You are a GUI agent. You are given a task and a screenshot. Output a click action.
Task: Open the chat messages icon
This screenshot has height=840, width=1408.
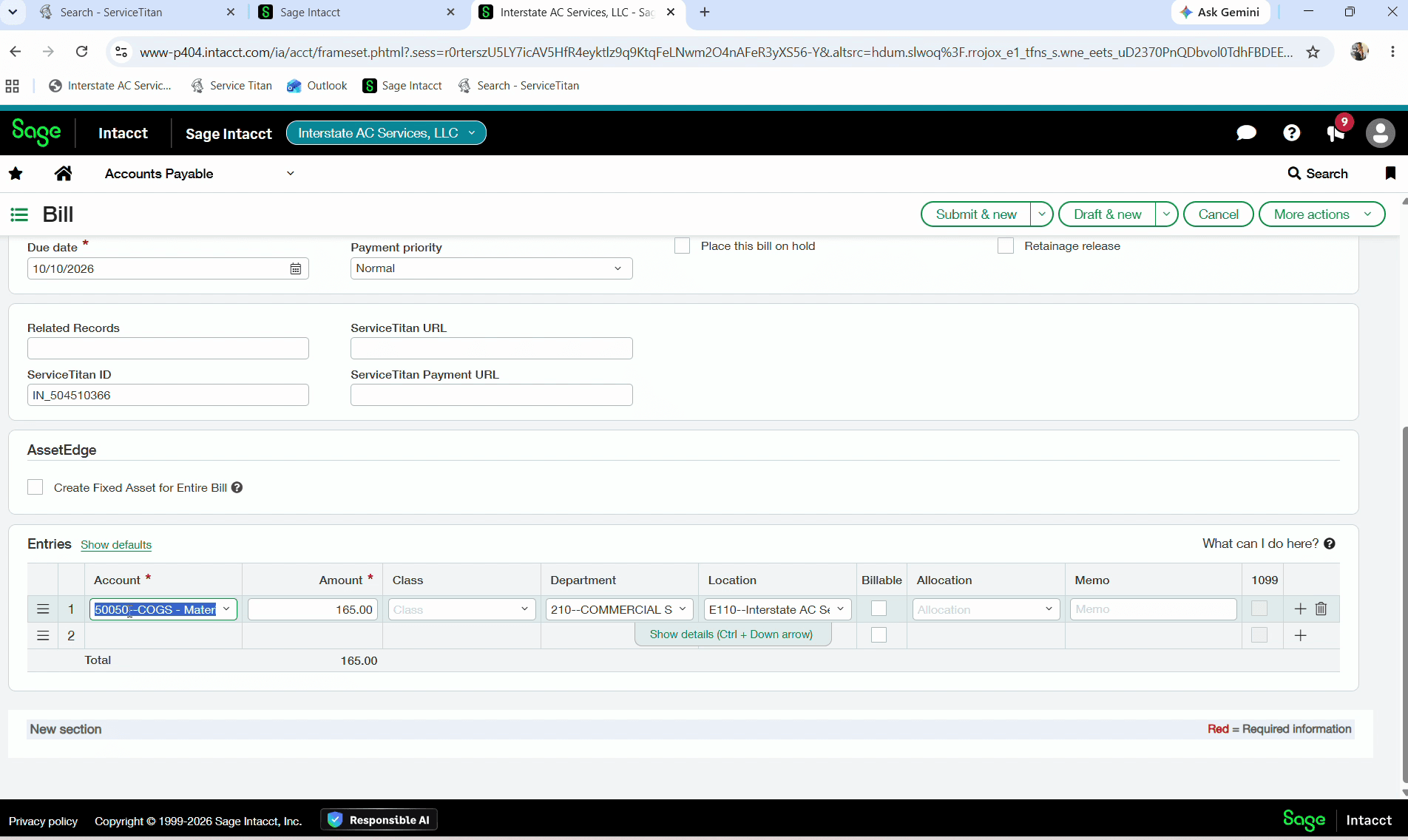pos(1246,133)
